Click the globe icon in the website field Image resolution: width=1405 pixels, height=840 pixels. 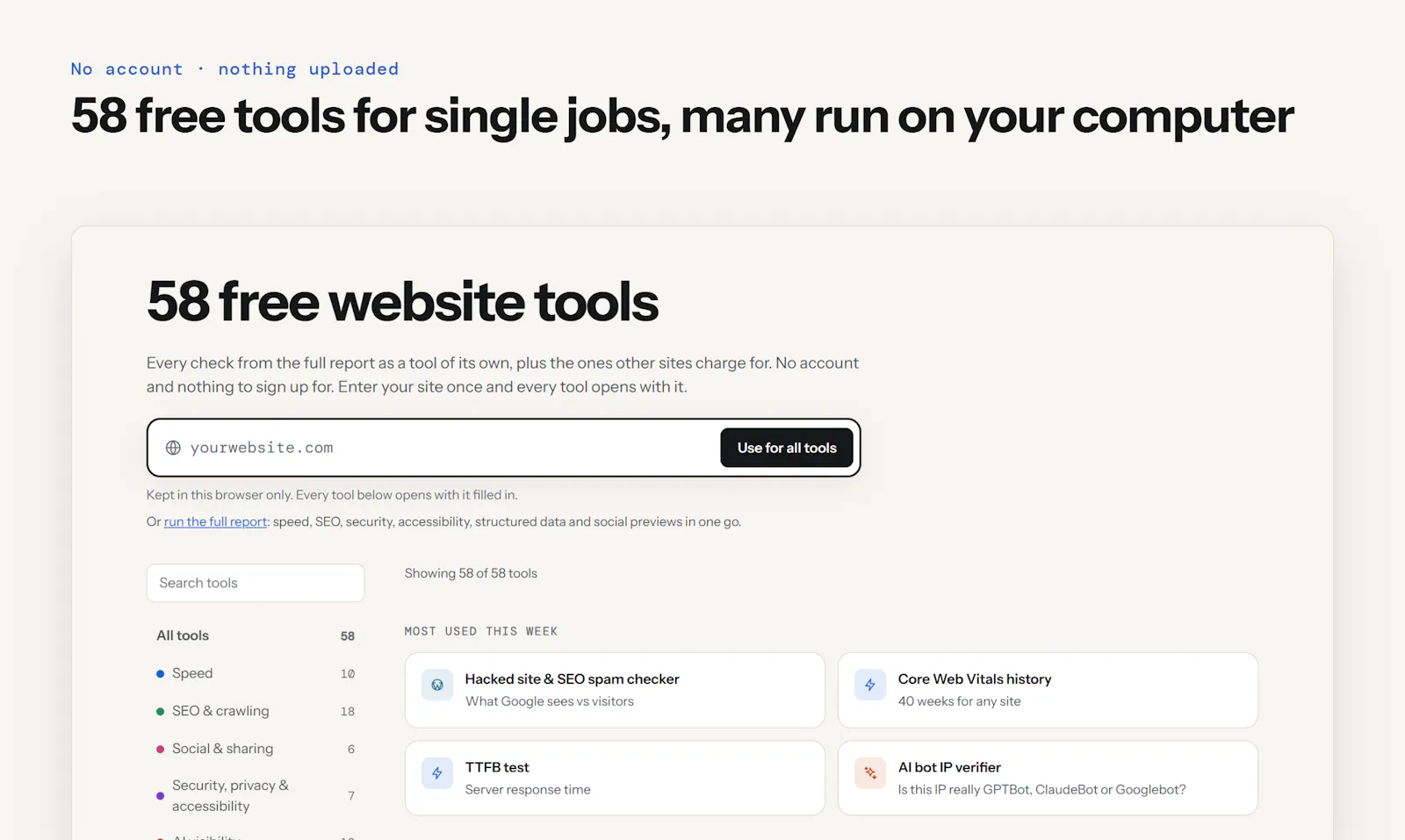pos(173,448)
